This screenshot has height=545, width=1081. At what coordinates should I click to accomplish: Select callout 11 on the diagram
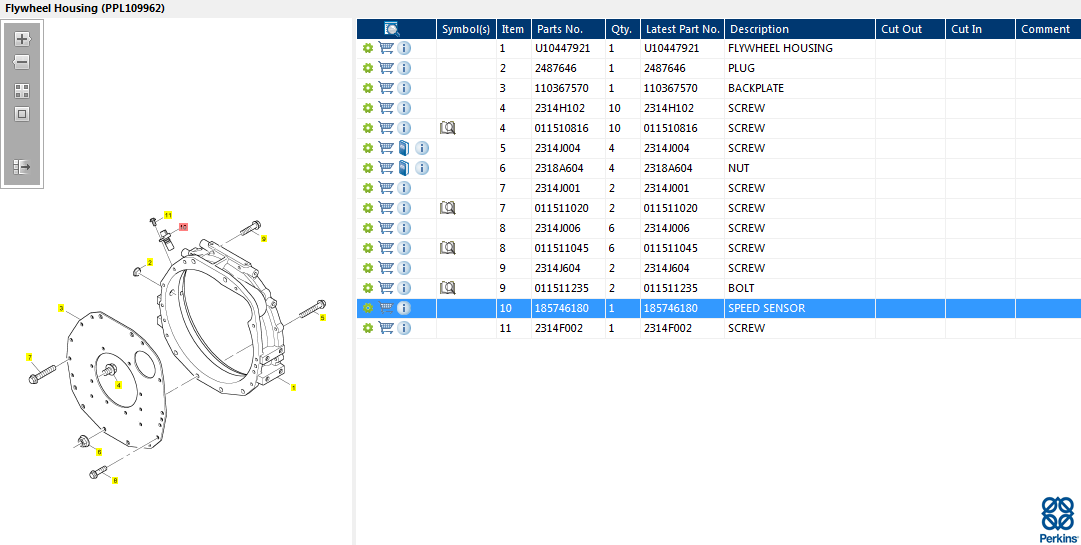point(168,215)
